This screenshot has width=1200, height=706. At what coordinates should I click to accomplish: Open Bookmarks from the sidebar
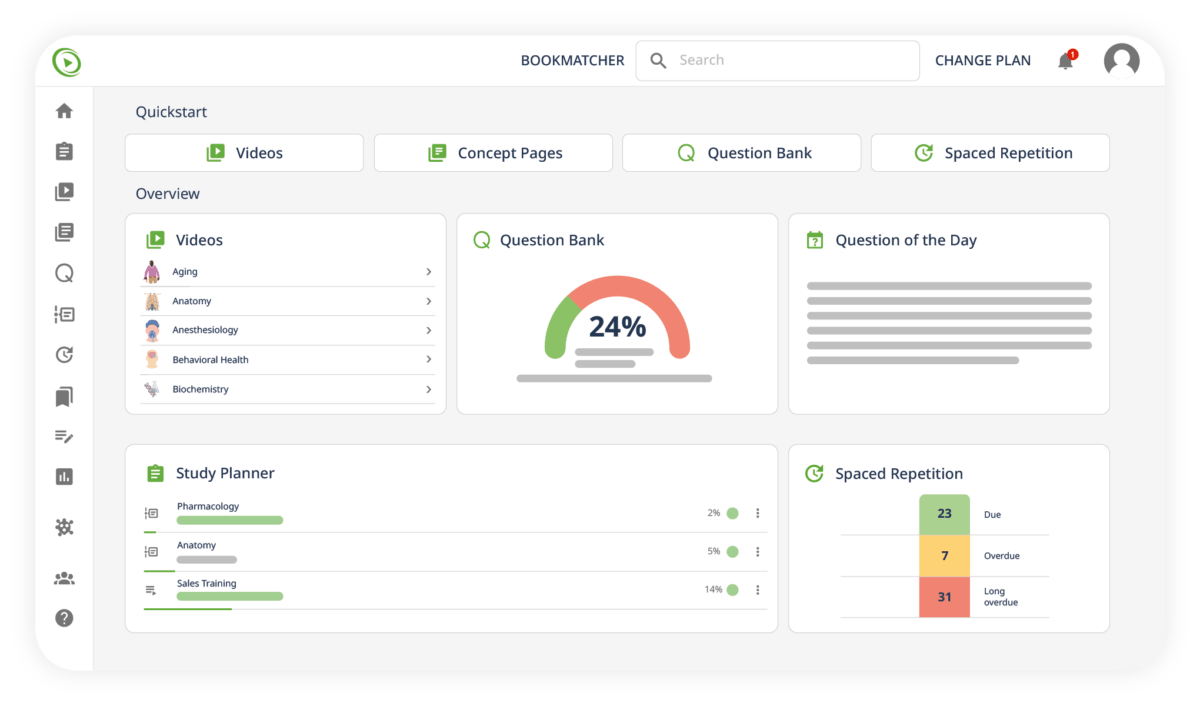click(64, 396)
